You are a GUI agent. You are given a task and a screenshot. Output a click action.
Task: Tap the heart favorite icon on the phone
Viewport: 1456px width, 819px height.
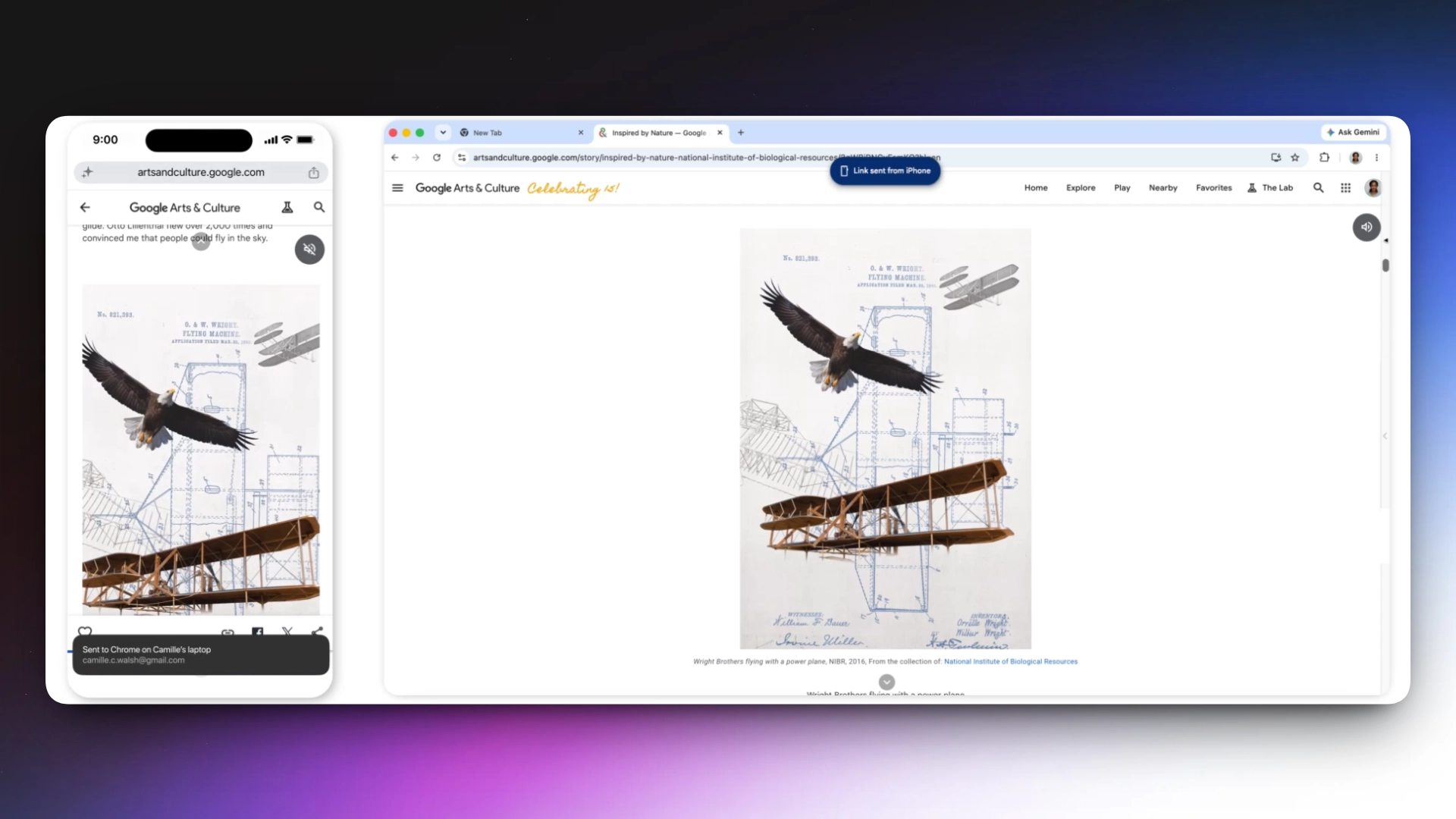pos(85,631)
